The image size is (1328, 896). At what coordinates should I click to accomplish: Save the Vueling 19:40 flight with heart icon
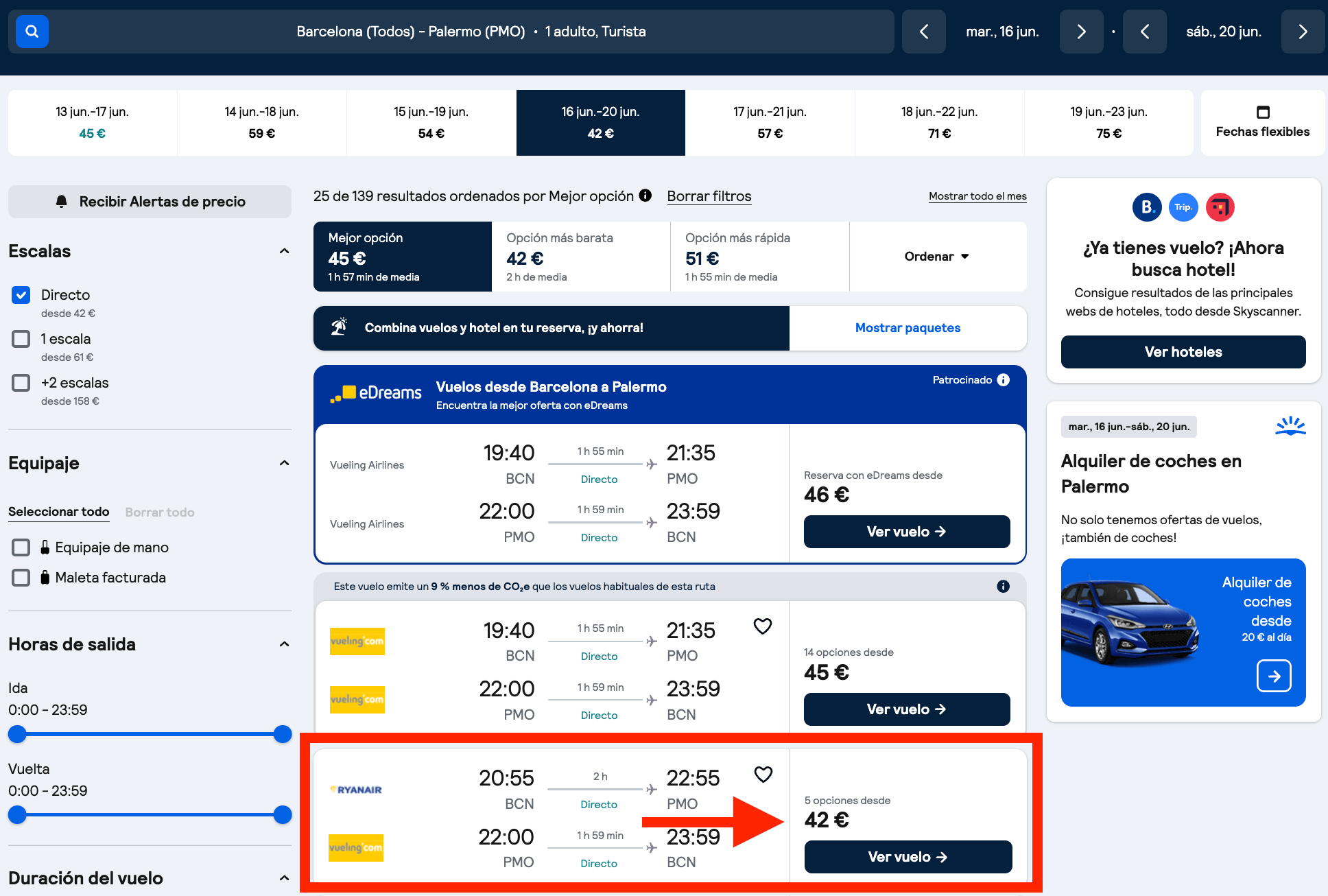(763, 626)
